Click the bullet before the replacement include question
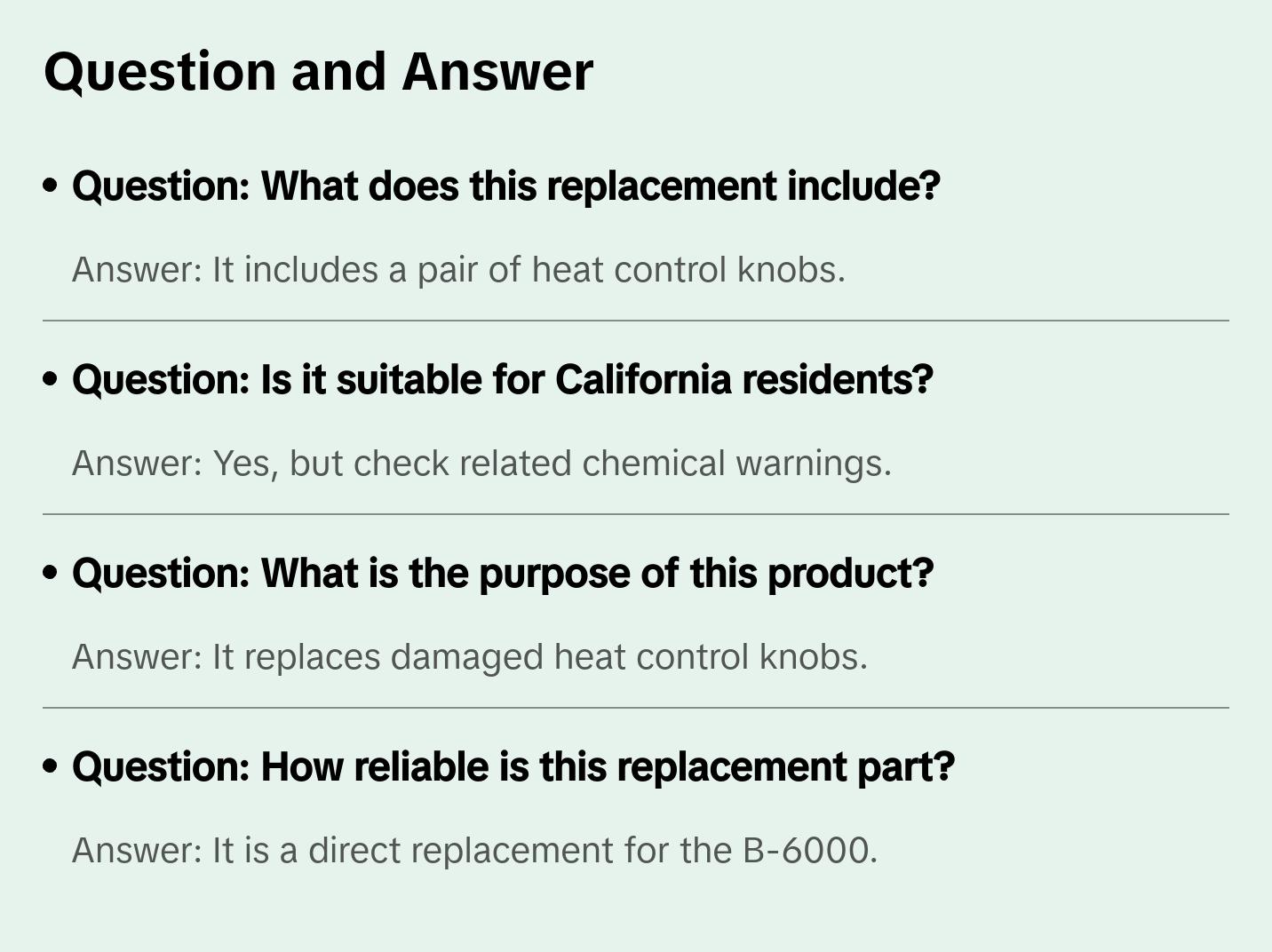The width and height of the screenshot is (1272, 952). point(51,186)
